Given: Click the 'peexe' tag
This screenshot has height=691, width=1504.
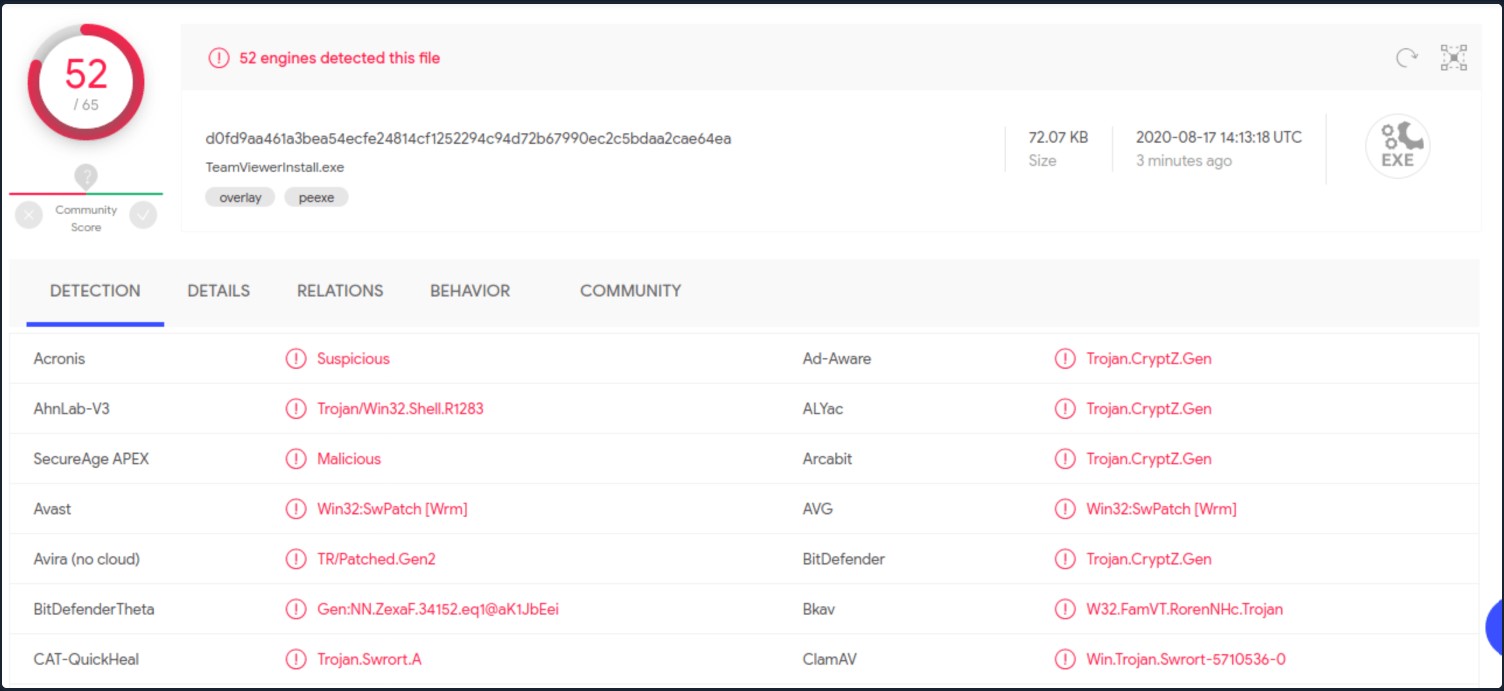Looking at the screenshot, I should 316,197.
